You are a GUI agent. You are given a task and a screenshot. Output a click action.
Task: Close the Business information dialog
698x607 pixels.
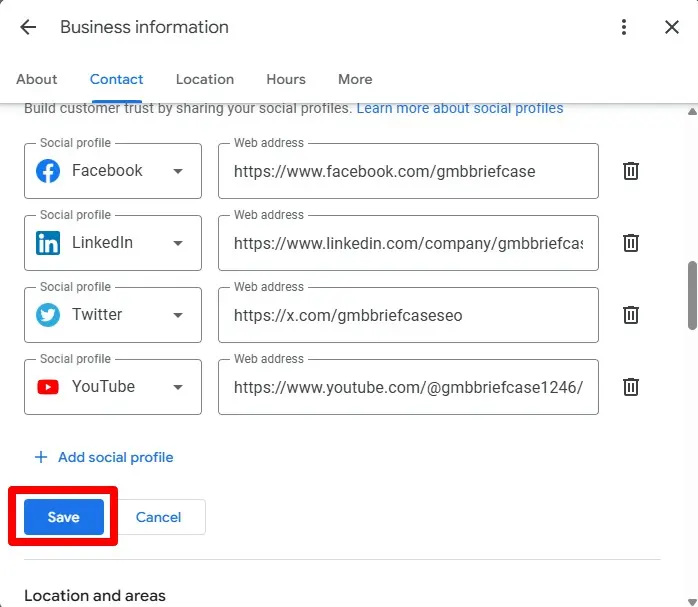coord(672,27)
